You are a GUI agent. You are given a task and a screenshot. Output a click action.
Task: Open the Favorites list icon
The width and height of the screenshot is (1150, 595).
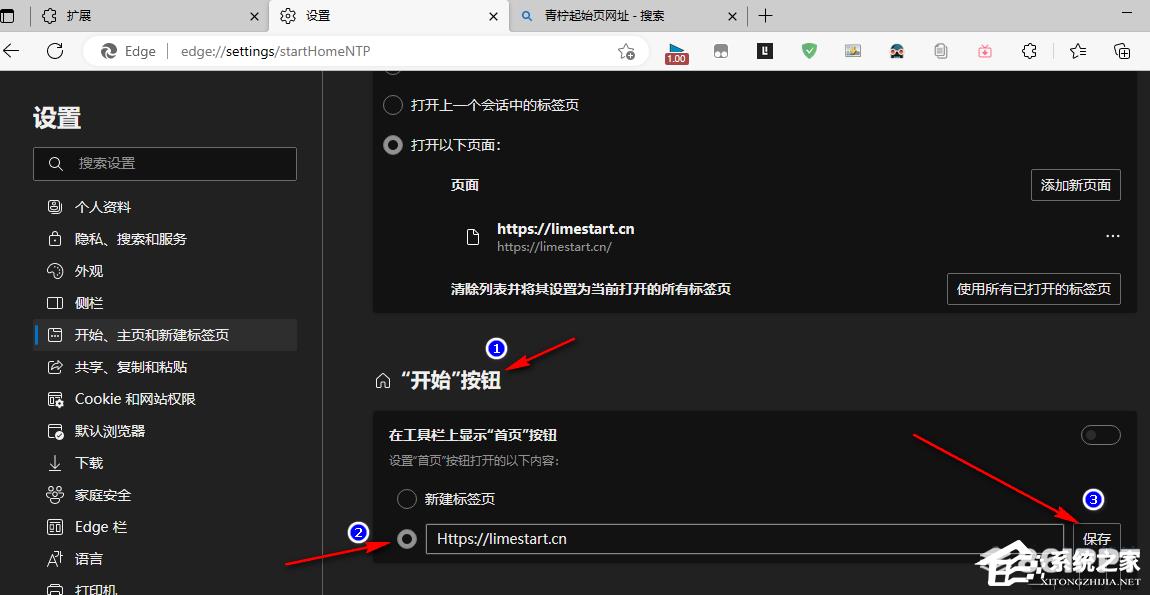[1077, 51]
